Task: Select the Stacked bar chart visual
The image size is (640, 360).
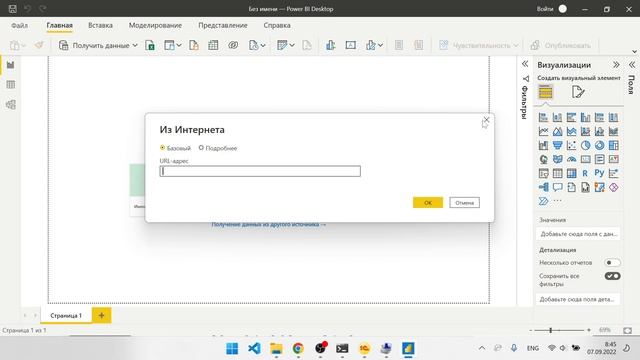Action: point(543,118)
